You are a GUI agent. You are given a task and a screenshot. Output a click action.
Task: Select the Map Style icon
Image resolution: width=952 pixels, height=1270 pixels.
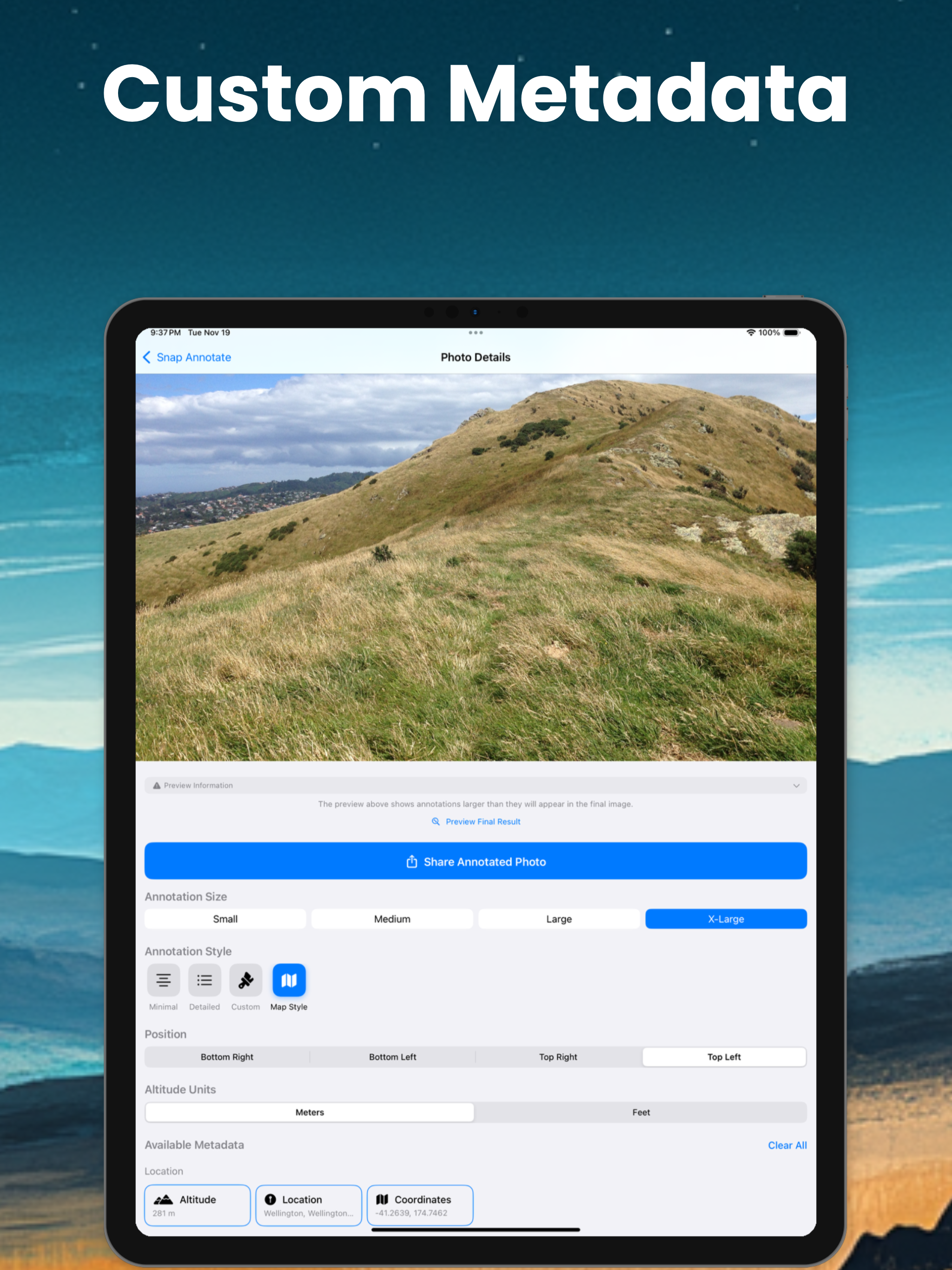coord(289,980)
